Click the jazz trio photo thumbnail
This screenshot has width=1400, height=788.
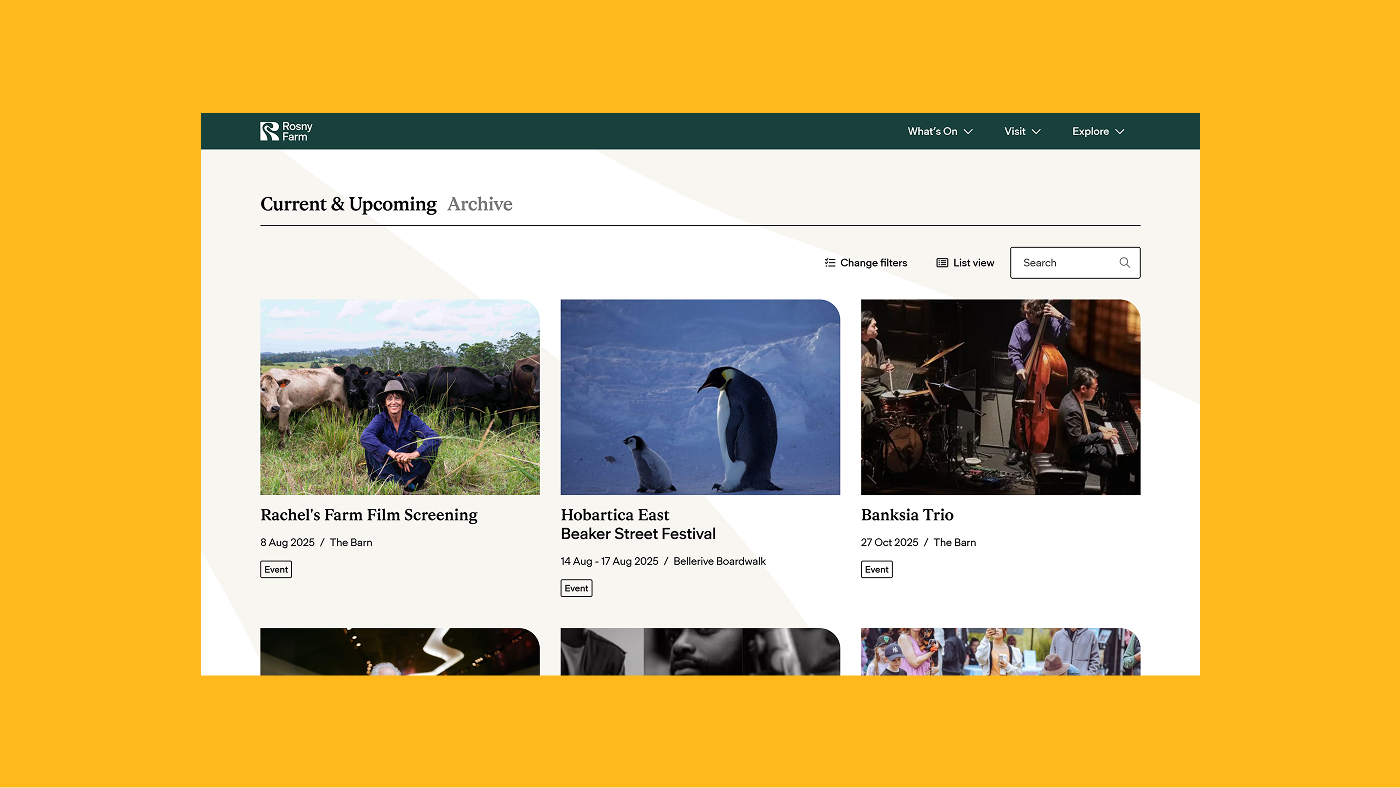coord(1000,397)
